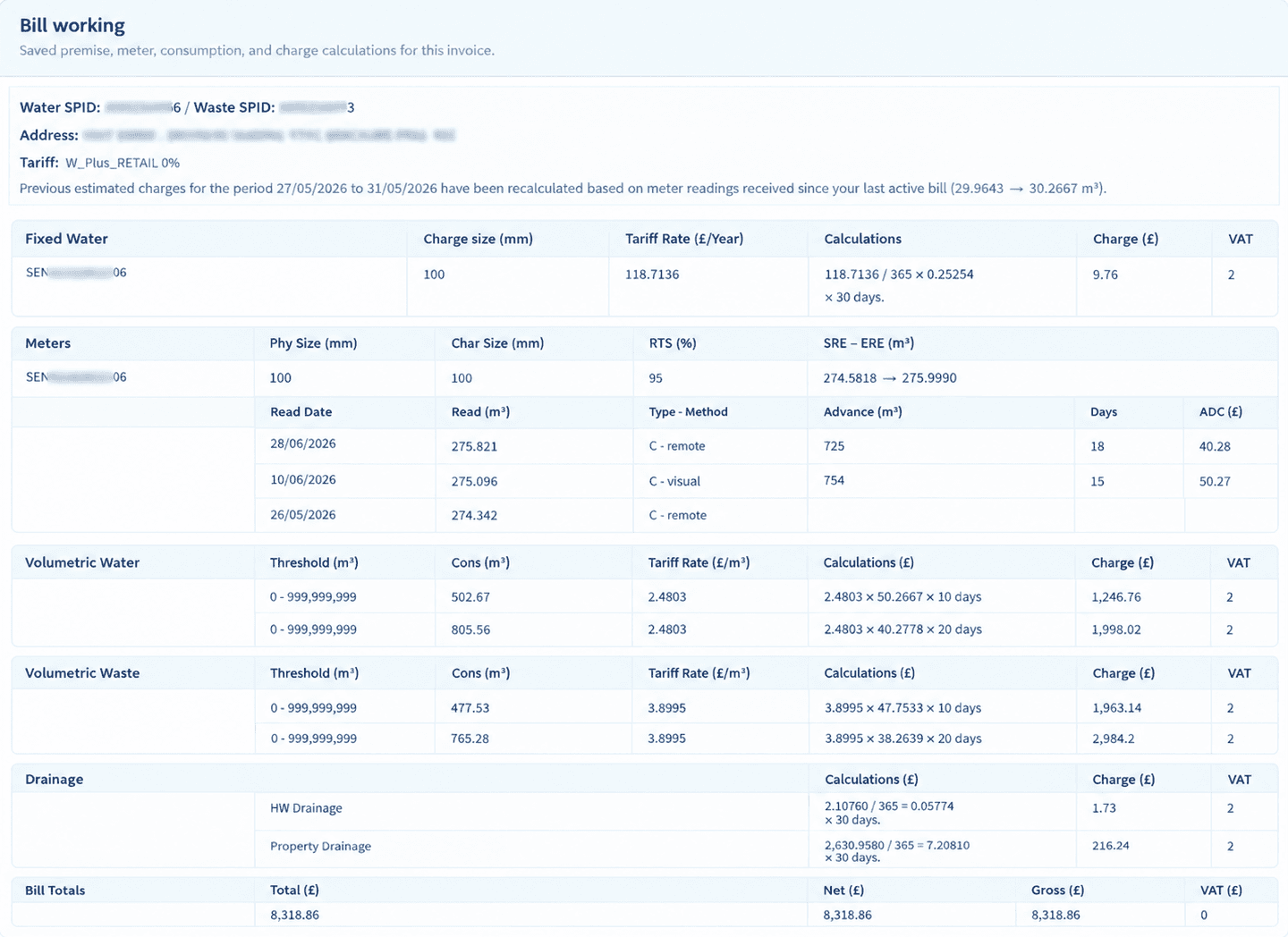Select the RTS value "95"

coord(656,378)
